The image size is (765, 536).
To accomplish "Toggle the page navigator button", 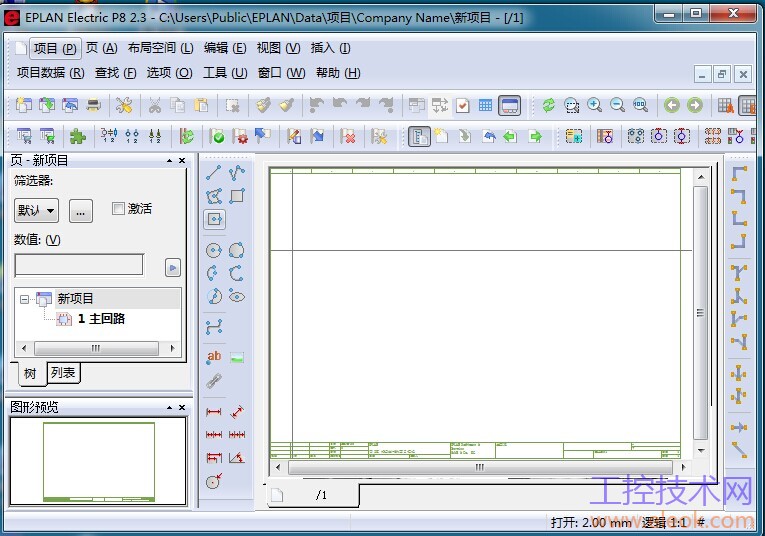I will pyautogui.click(x=419, y=137).
